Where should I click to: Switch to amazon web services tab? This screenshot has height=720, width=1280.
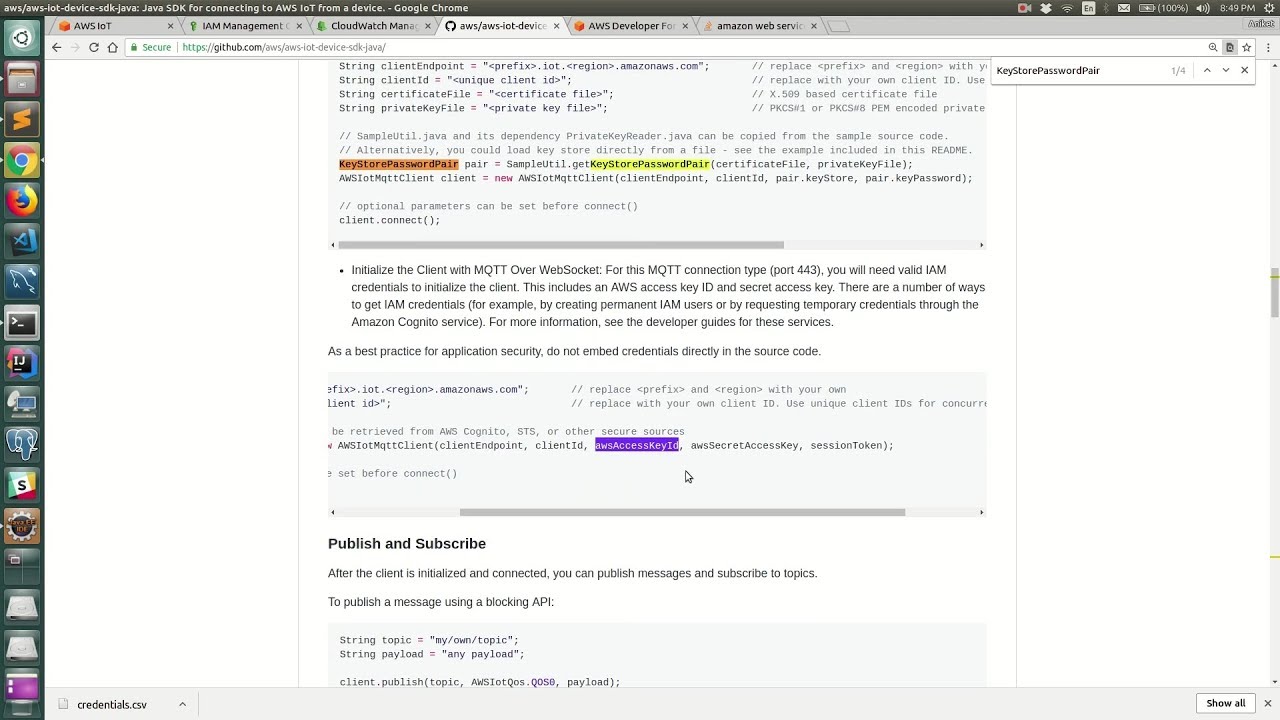coord(759,26)
